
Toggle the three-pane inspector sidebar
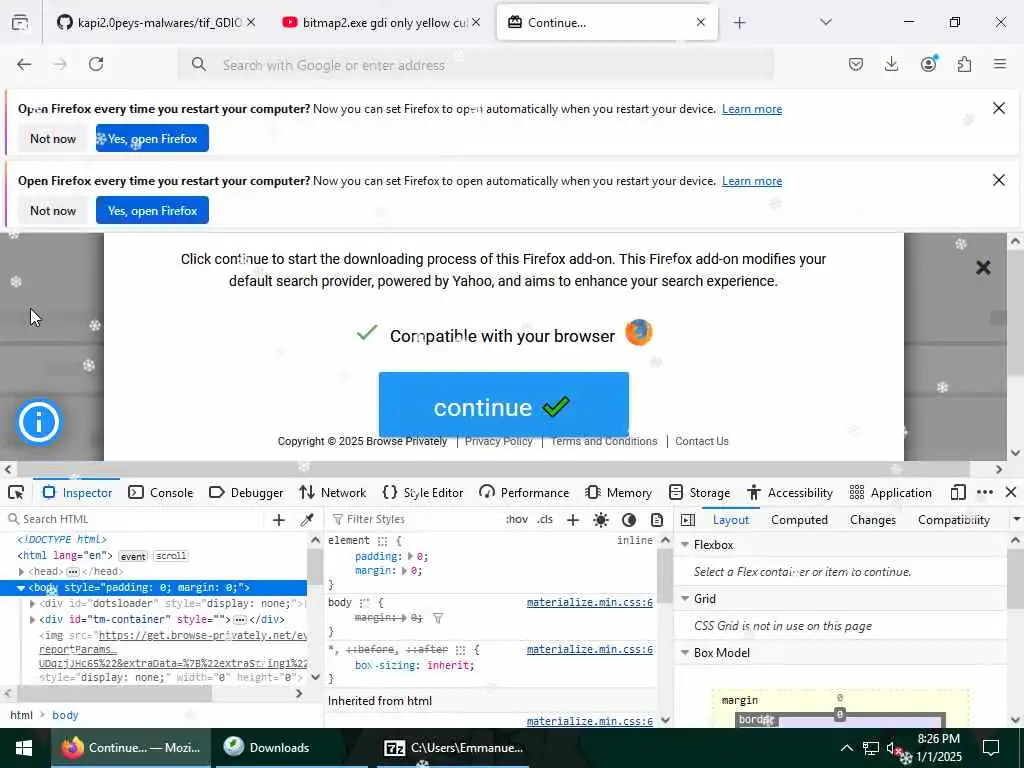tap(688, 520)
